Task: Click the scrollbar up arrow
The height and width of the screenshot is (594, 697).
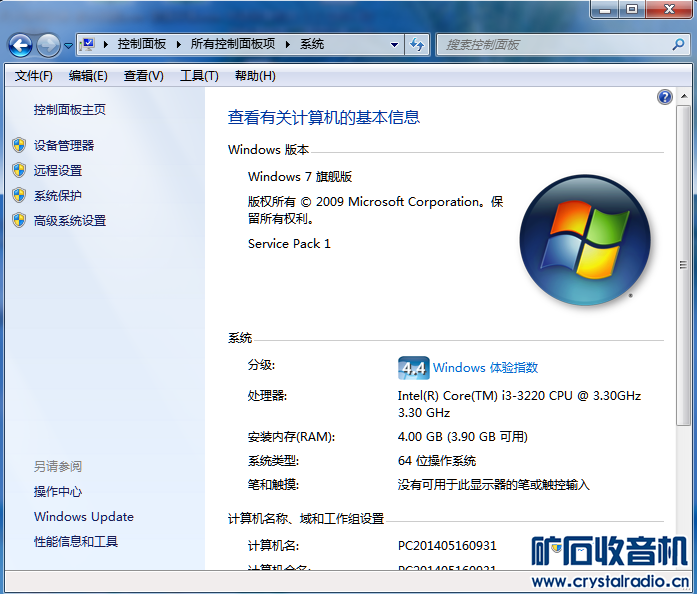Action: click(684, 96)
